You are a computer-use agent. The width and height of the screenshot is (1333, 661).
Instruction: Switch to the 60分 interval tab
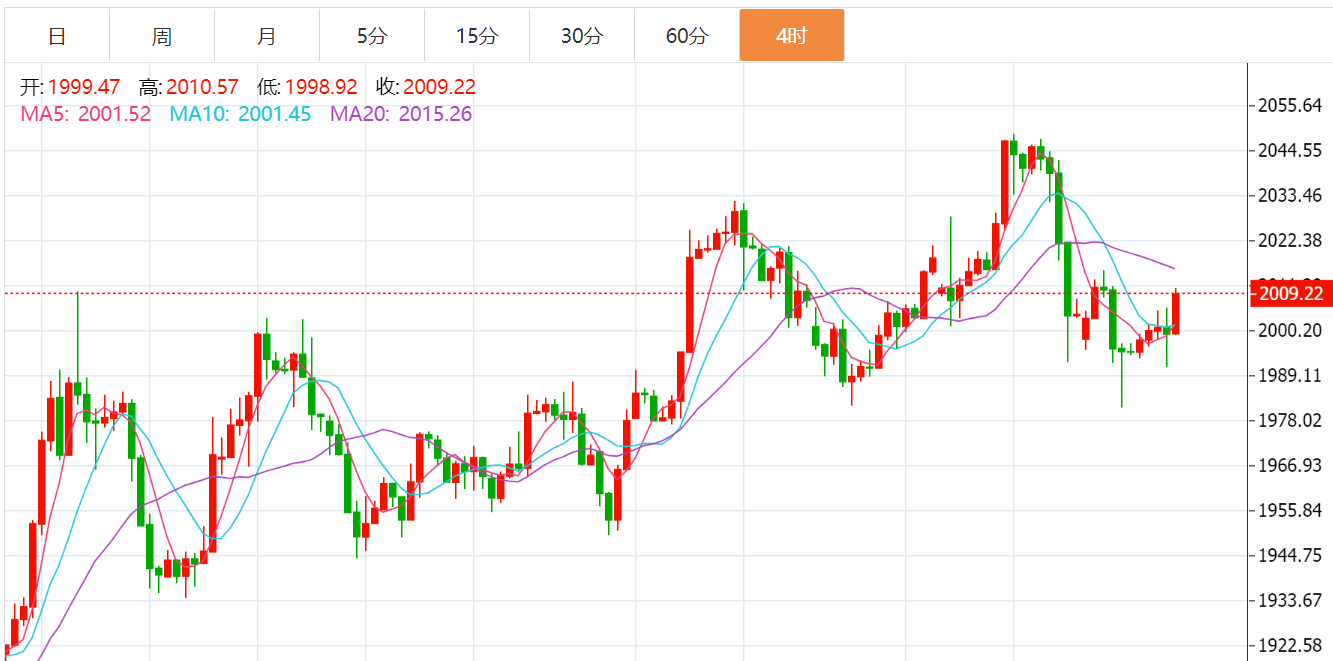tap(687, 36)
